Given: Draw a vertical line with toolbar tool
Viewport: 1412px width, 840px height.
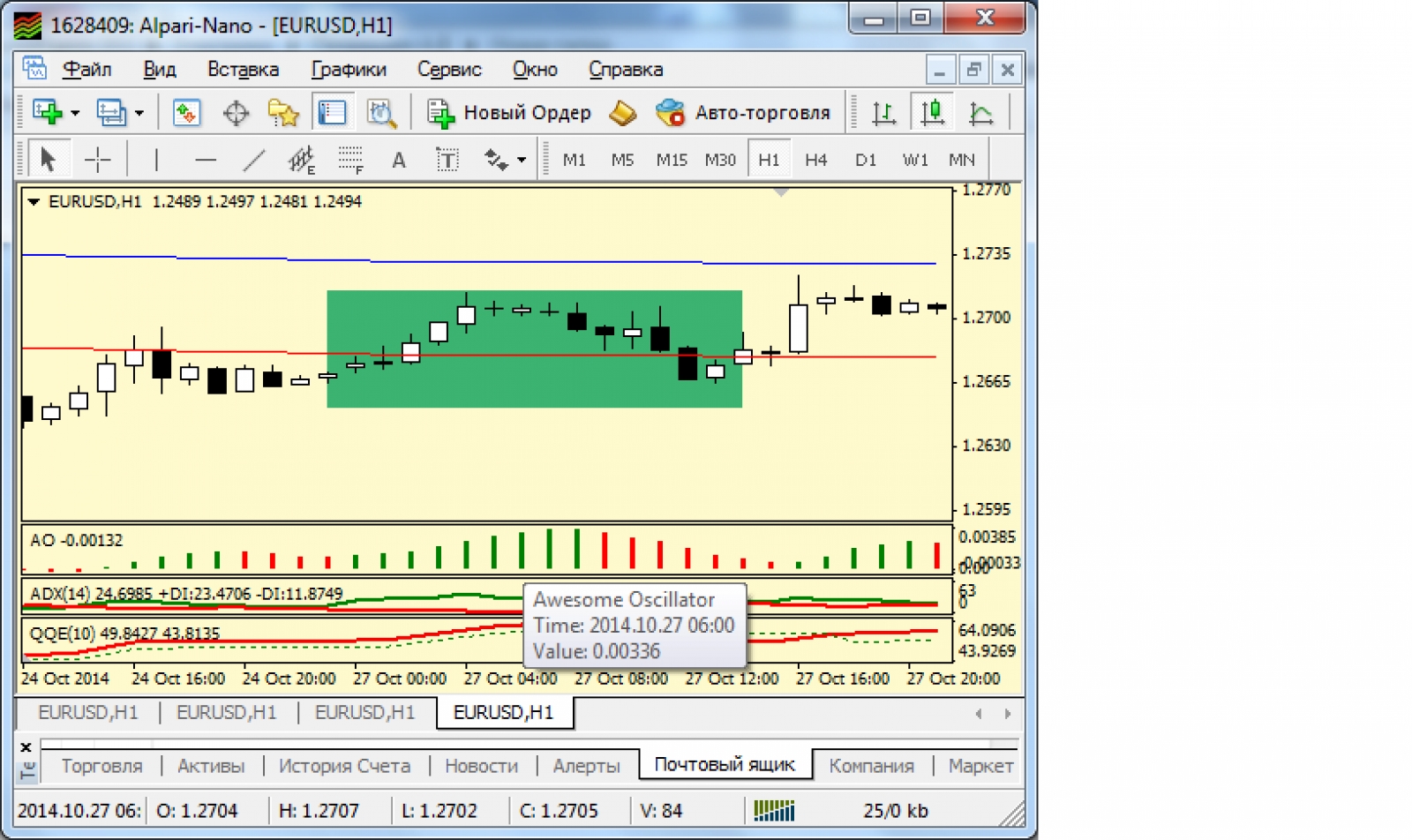Looking at the screenshot, I should 156,160.
